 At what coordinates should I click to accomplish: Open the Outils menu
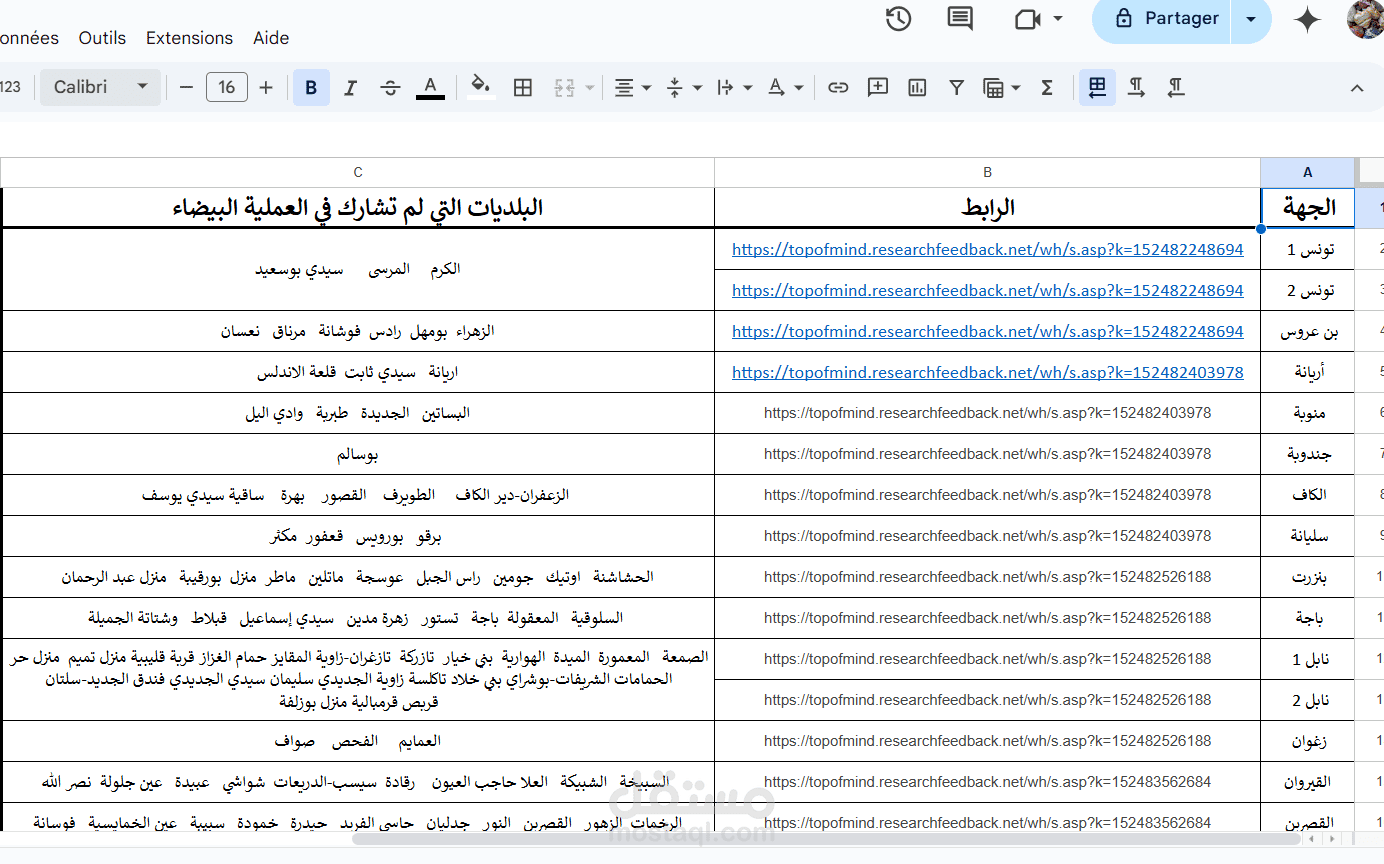[102, 38]
